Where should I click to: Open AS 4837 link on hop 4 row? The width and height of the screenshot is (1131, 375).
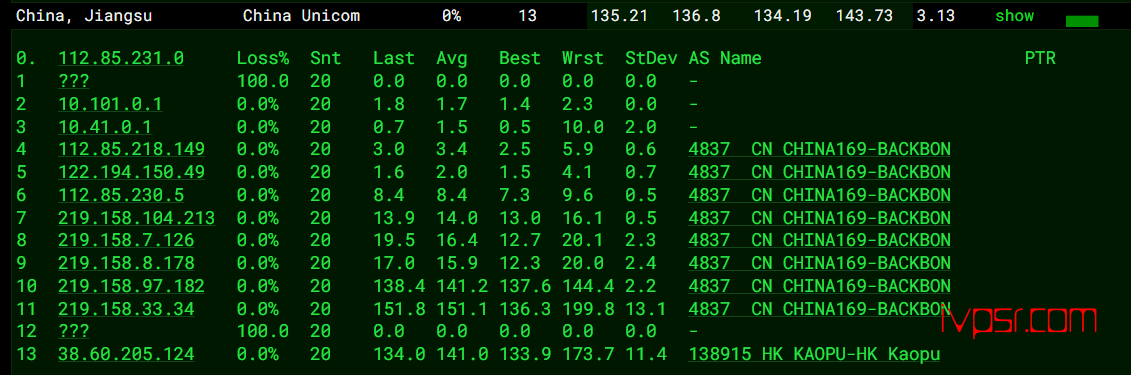pyautogui.click(x=819, y=150)
